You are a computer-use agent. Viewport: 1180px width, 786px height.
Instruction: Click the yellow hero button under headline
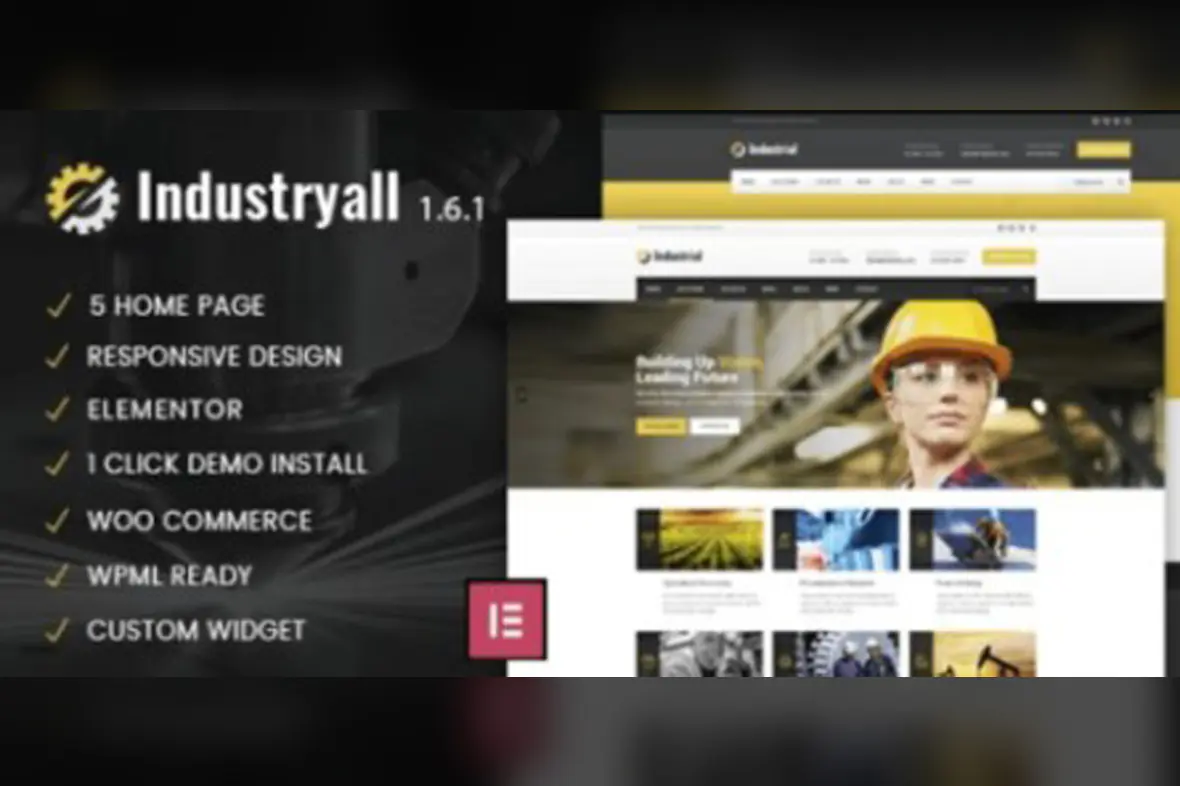pyautogui.click(x=661, y=427)
